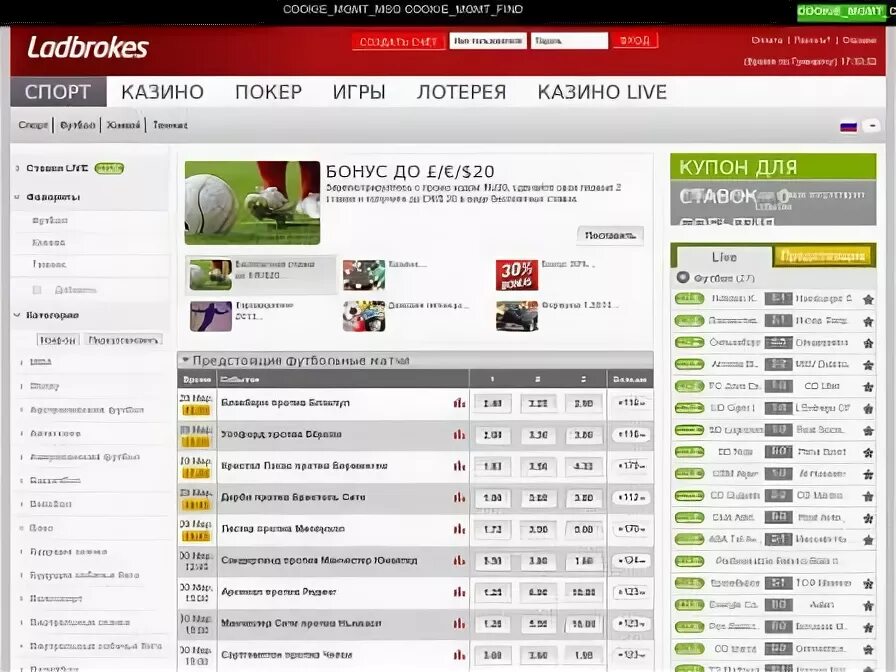Open statistics icon in the Лестер match row
Image resolution: width=896 pixels, height=672 pixels.
pyautogui.click(x=459, y=529)
